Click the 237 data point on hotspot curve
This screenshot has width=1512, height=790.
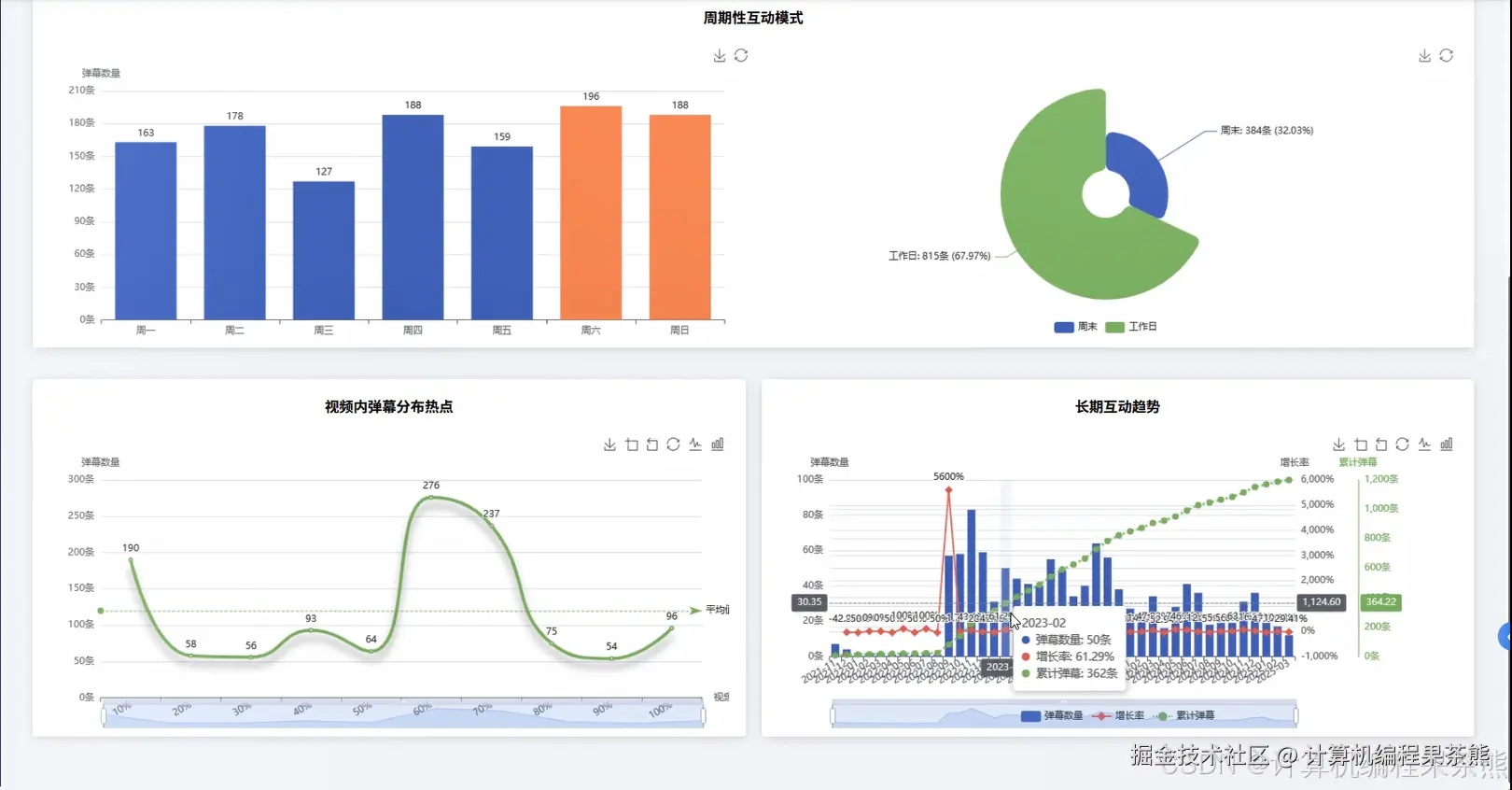[491, 525]
